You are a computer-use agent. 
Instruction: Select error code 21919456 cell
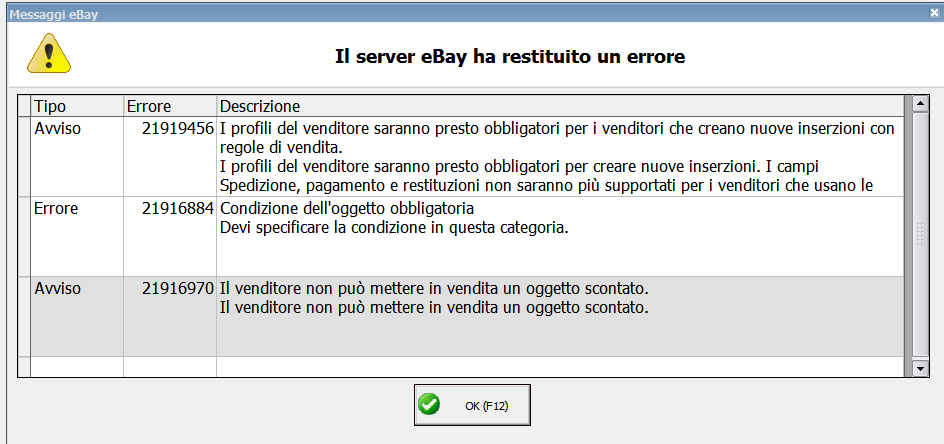pyautogui.click(x=170, y=156)
